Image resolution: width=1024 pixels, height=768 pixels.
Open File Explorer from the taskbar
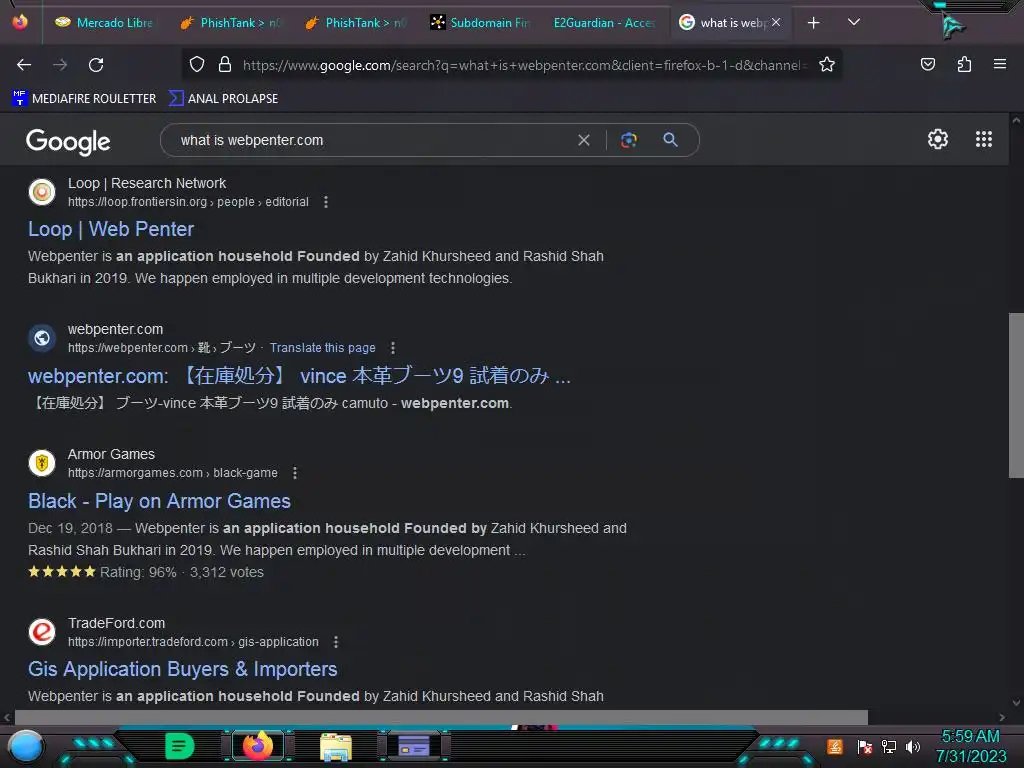(x=336, y=746)
